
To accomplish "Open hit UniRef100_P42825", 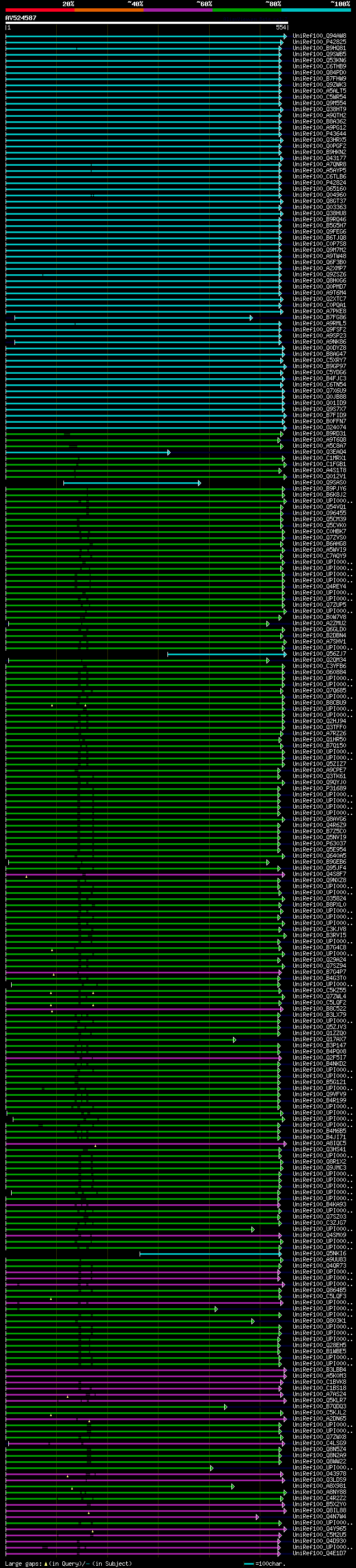I will pyautogui.click(x=319, y=42).
